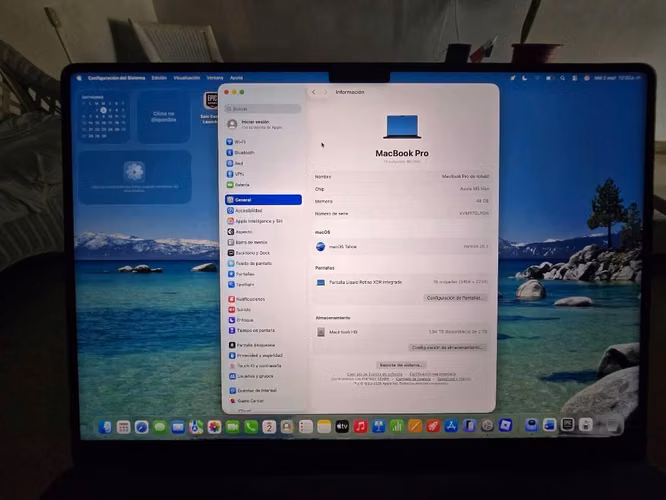Select General in the sidebar
Image resolution: width=666 pixels, height=500 pixels.
coord(263,200)
